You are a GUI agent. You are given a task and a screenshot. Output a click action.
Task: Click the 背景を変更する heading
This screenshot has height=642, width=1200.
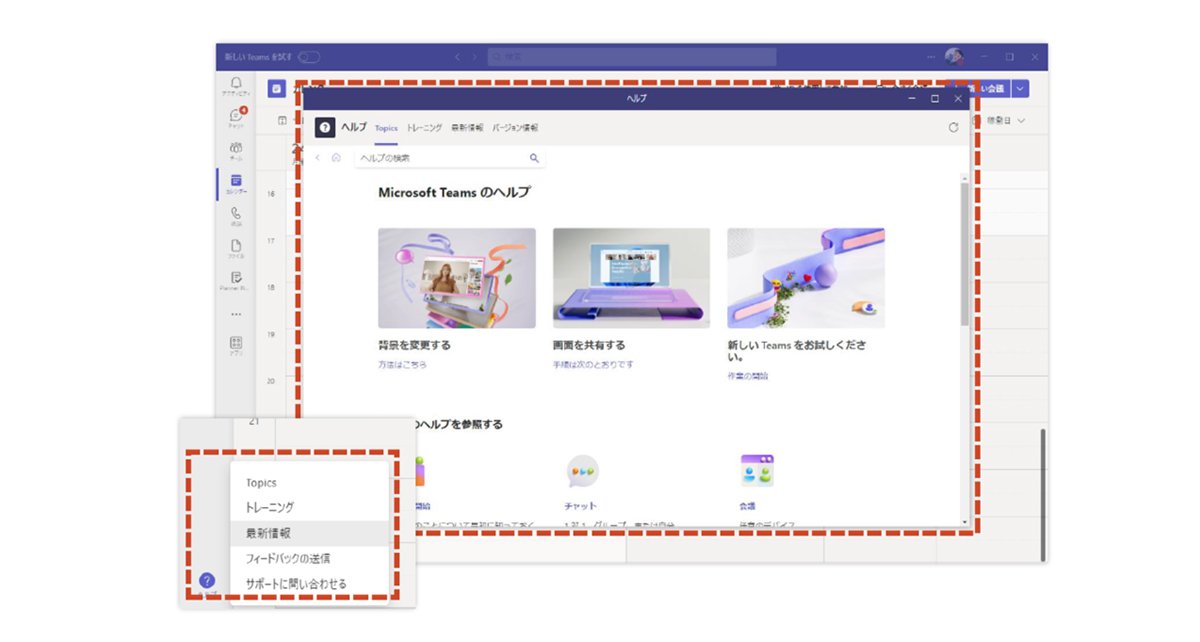click(414, 345)
